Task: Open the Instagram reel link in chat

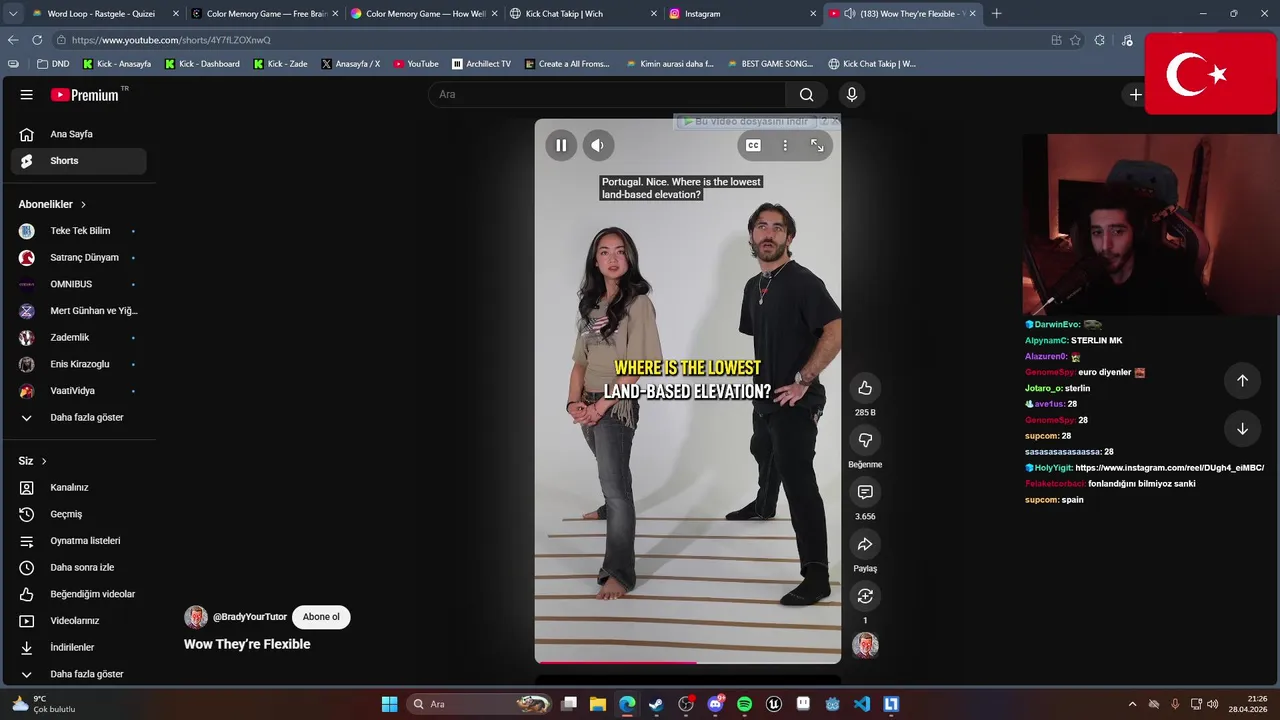Action: [x=1169, y=468]
